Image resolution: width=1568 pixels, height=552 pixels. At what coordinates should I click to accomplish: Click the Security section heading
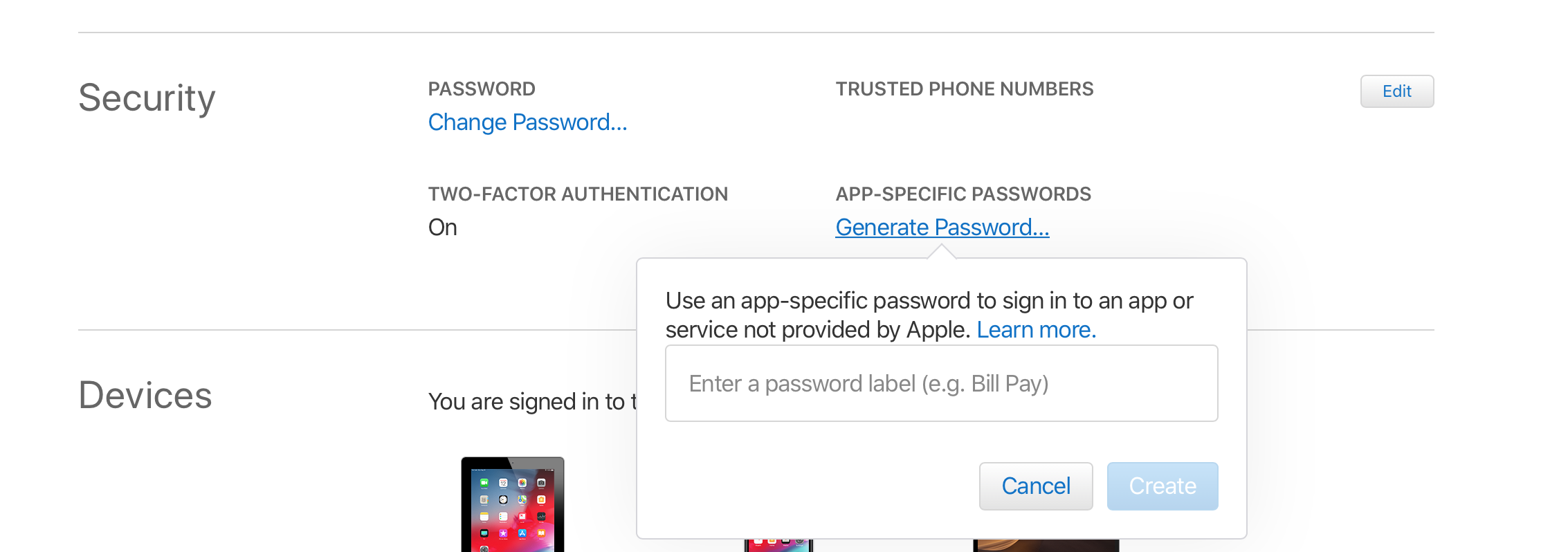(x=147, y=97)
